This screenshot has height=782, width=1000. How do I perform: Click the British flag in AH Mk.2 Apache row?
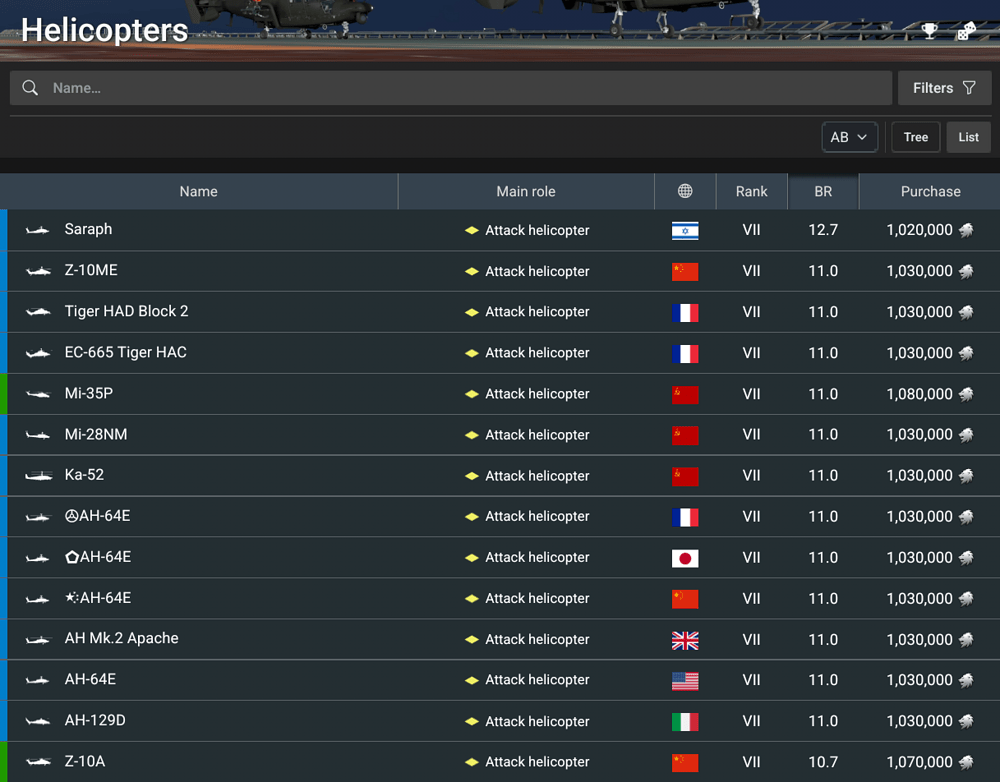[685, 640]
